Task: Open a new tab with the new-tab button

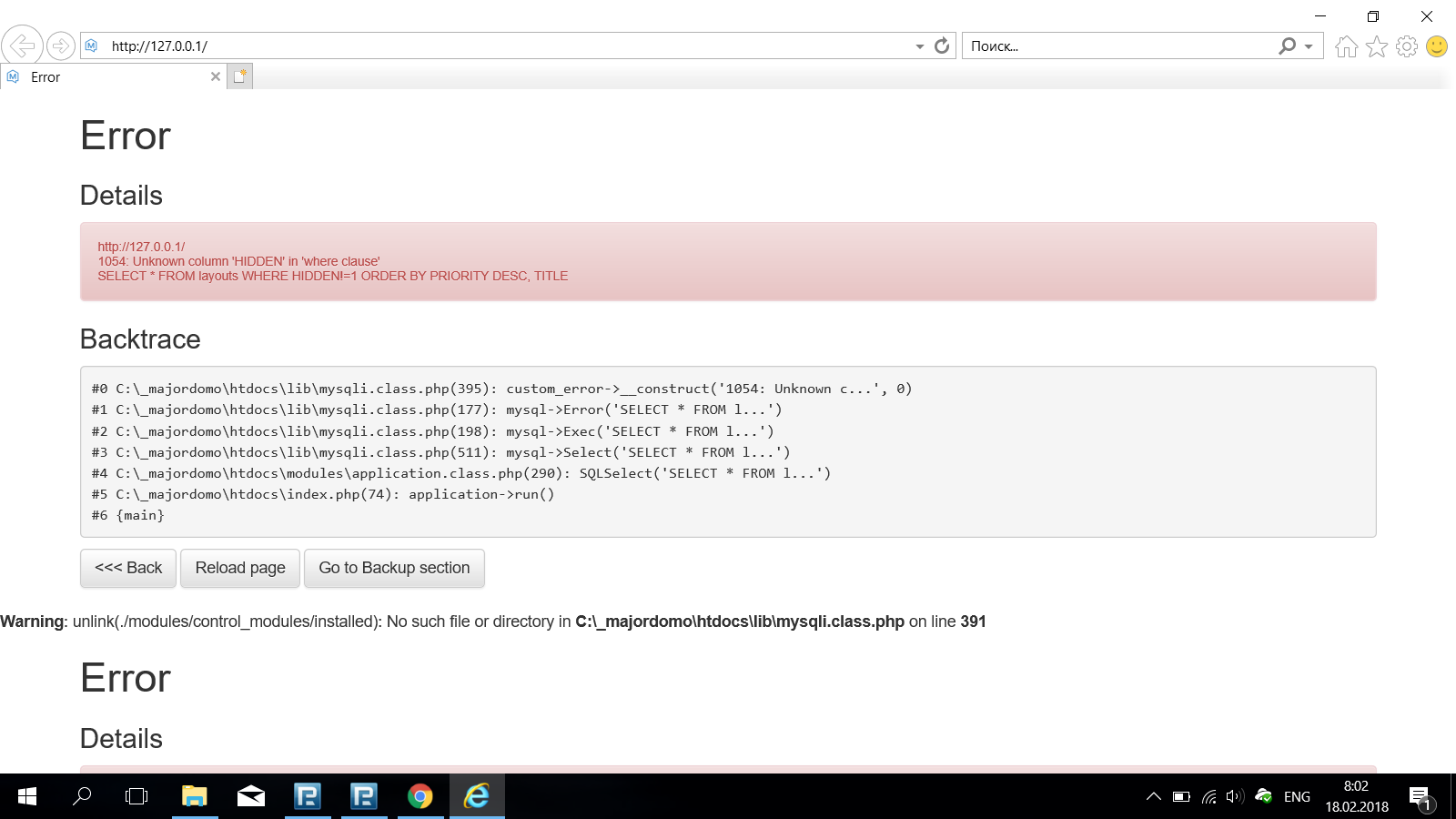Action: 239,76
